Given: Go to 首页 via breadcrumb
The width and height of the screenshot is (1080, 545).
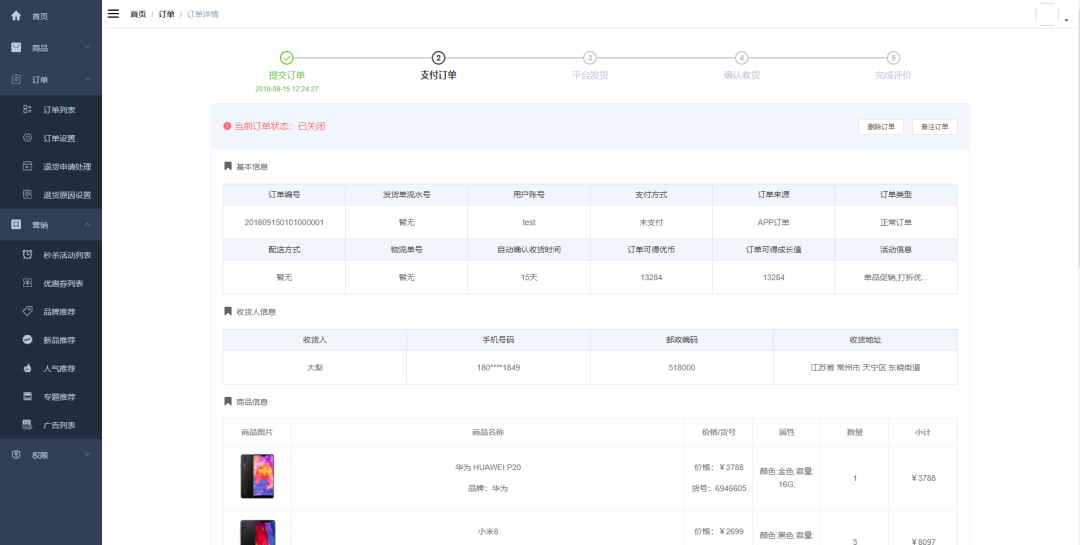Looking at the screenshot, I should tap(138, 14).
